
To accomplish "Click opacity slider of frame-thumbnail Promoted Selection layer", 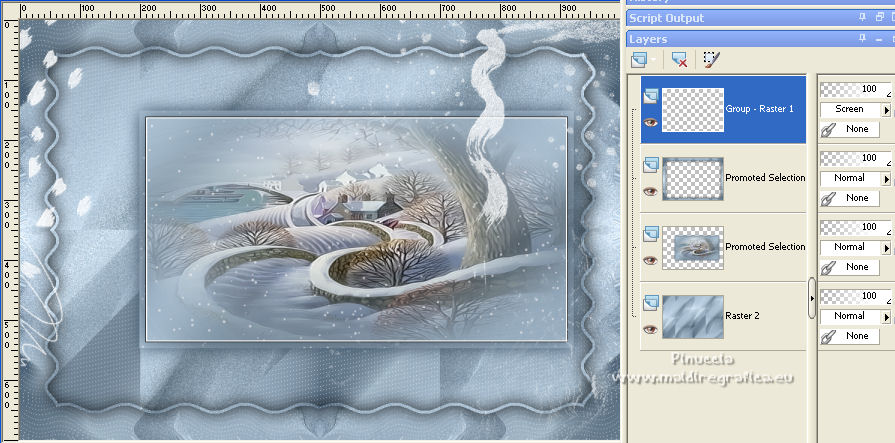I will pyautogui.click(x=856, y=159).
